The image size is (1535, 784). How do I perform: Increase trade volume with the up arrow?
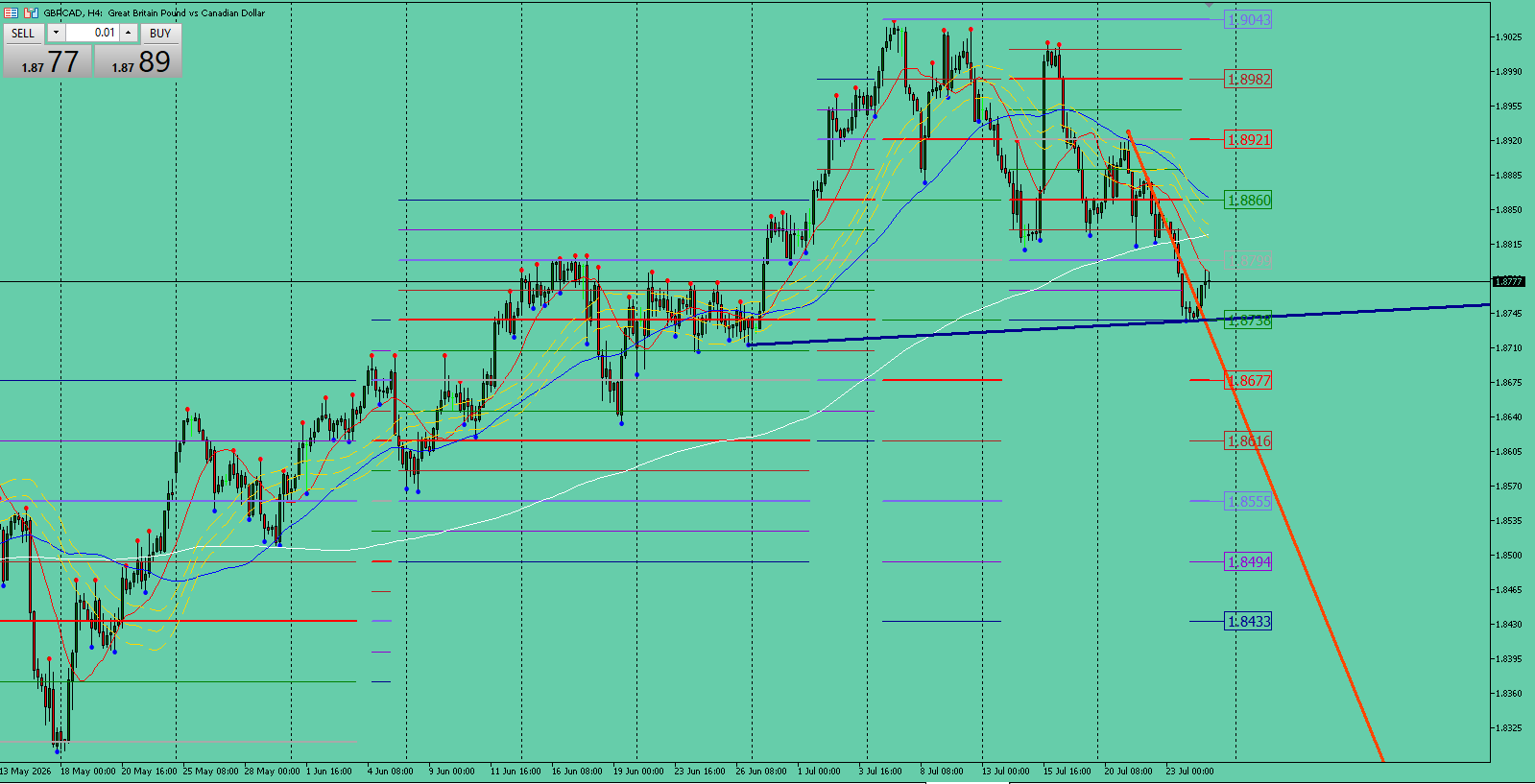pyautogui.click(x=128, y=33)
